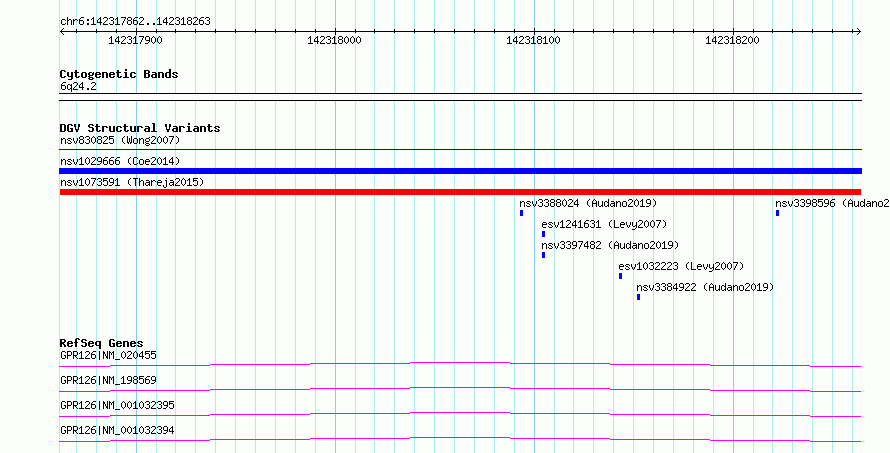890x453 pixels.
Task: Open nsv3384922 (Audano2019) label
Action: (705, 287)
